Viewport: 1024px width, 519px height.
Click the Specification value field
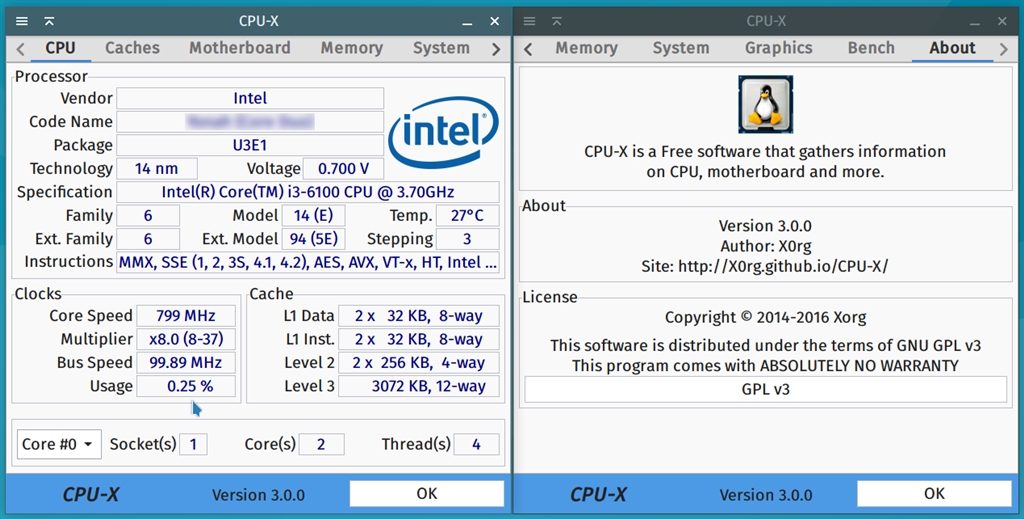(308, 192)
